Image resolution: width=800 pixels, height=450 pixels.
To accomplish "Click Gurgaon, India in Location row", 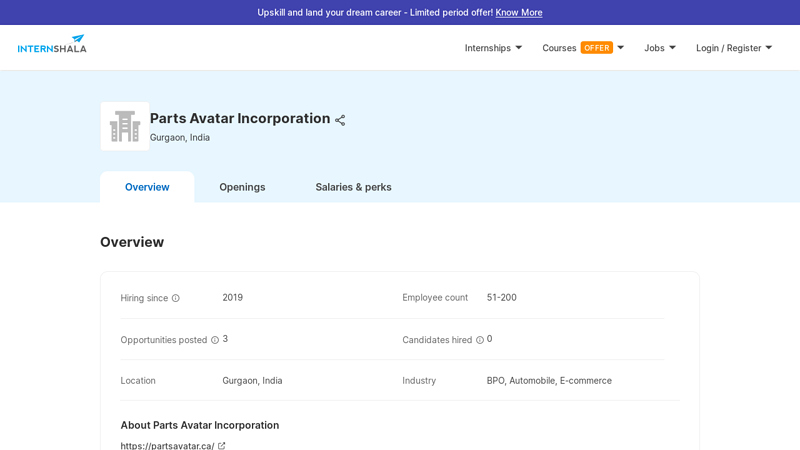I will pyautogui.click(x=252, y=381).
